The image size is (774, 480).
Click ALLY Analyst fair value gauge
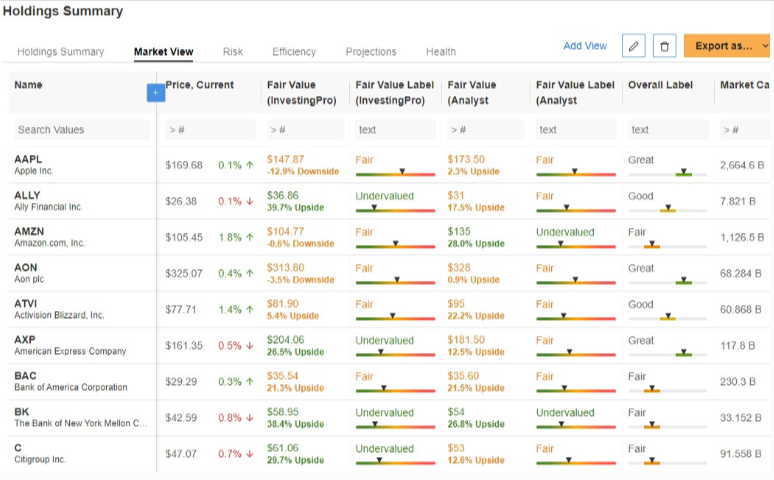(x=576, y=209)
